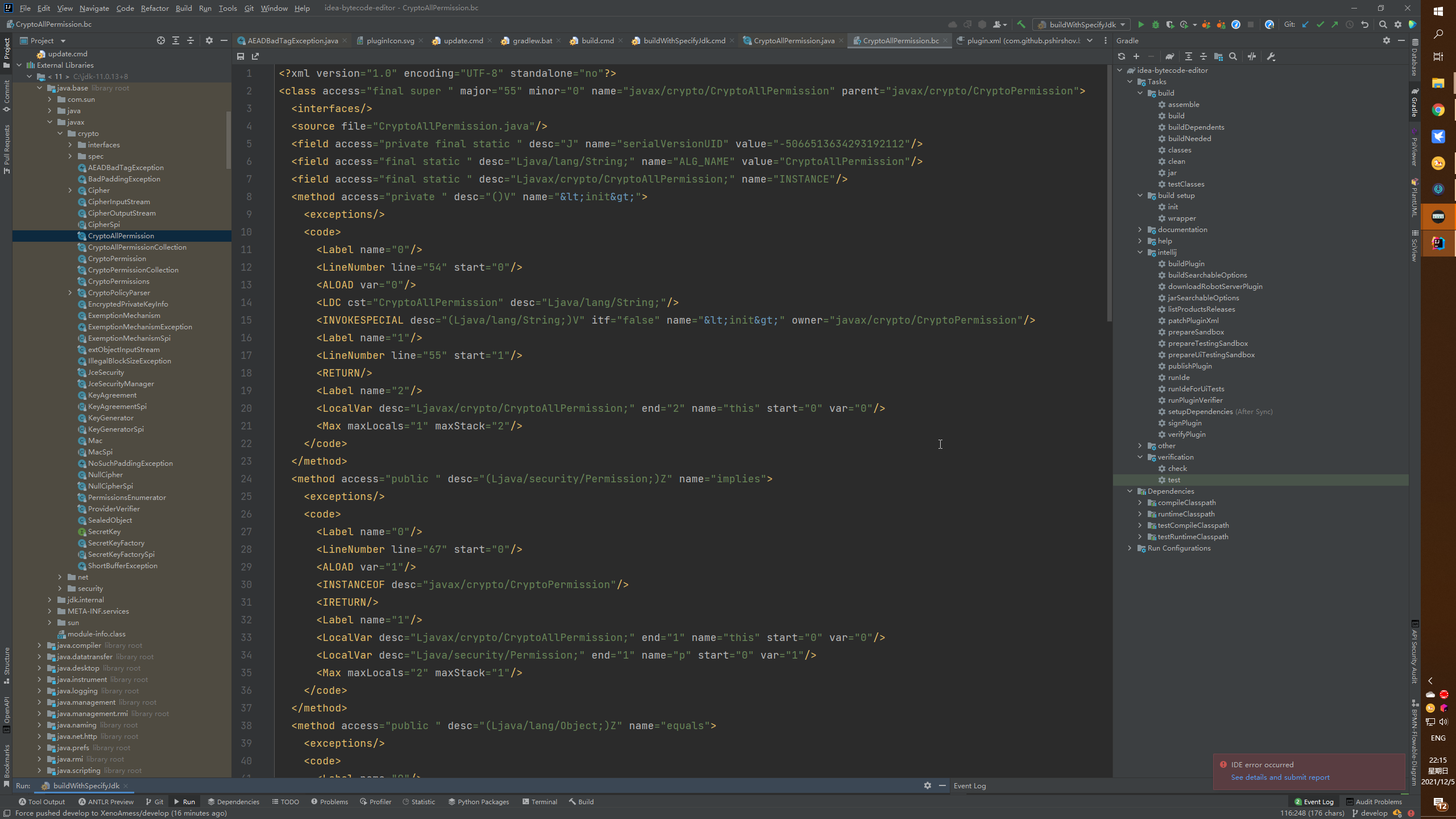1456x819 pixels.
Task: Switch to the CryptoAllPermission.java tab
Action: click(x=793, y=40)
